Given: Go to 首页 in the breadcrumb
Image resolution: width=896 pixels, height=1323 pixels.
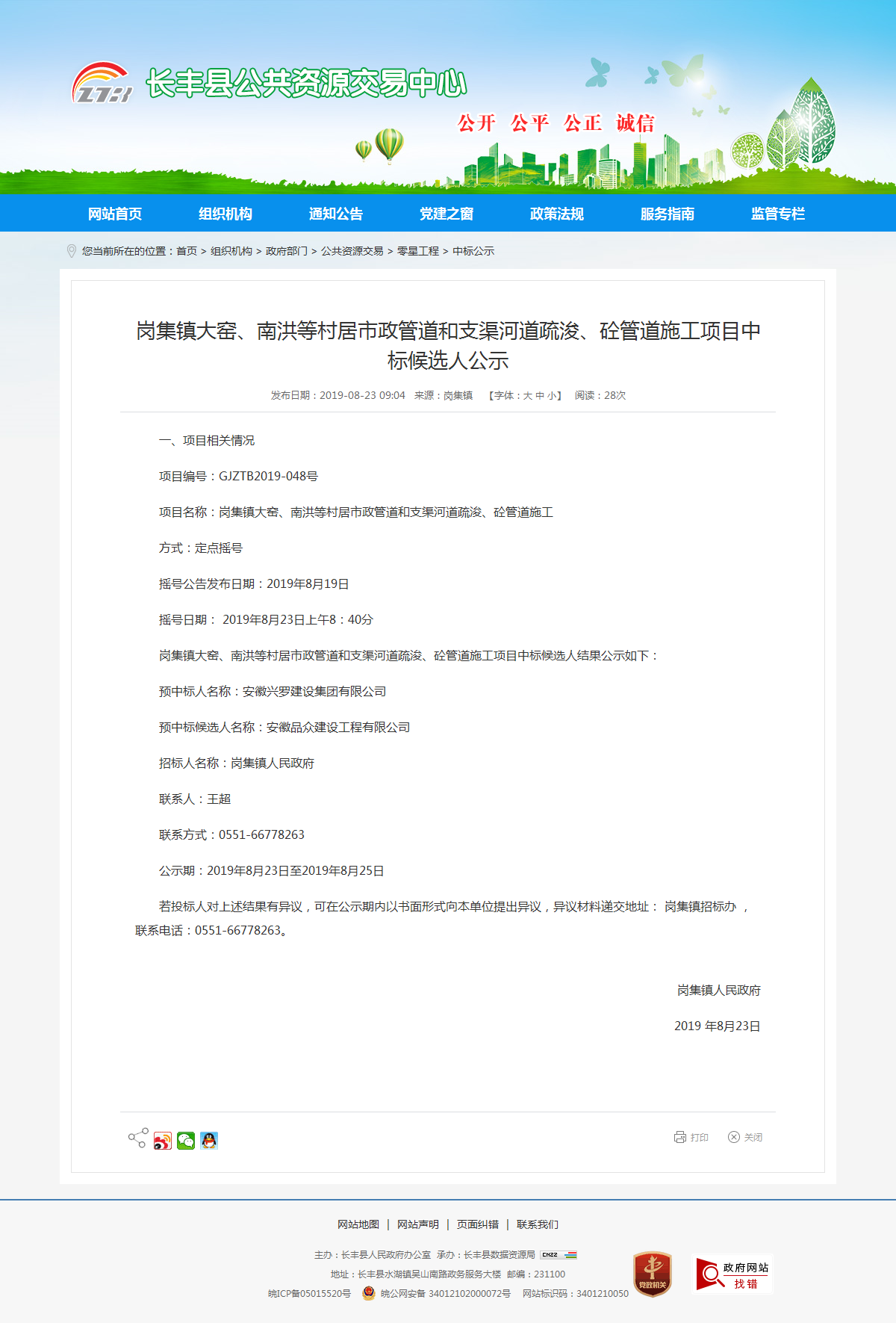Looking at the screenshot, I should (187, 251).
